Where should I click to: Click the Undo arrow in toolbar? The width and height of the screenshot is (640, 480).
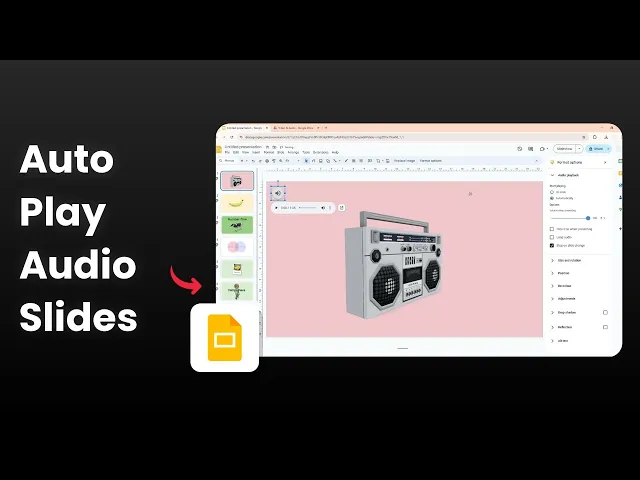tap(253, 161)
